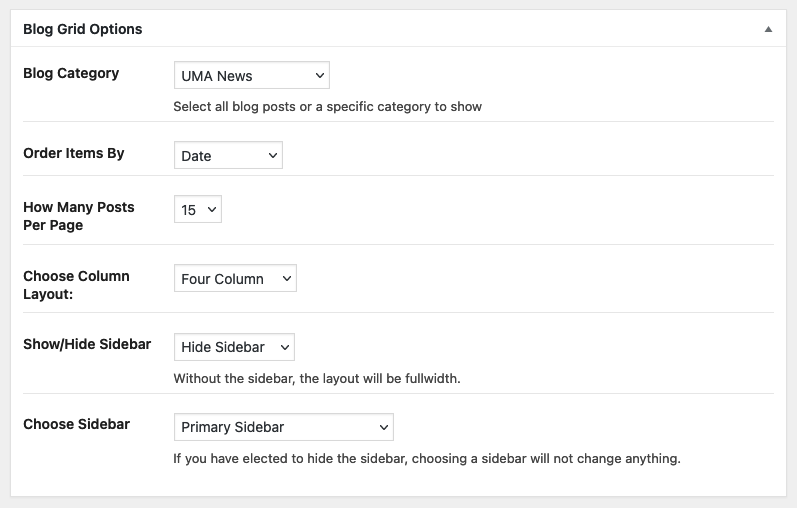Click the Choose Sidebar label
Screen dimensions: 797x508
[x=77, y=424]
